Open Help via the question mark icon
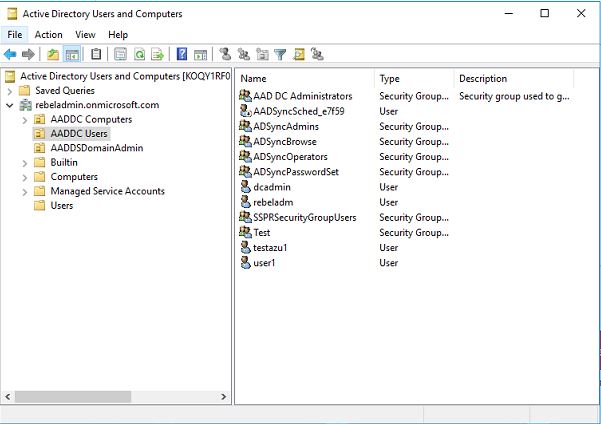The width and height of the screenshot is (601, 424). 181,54
